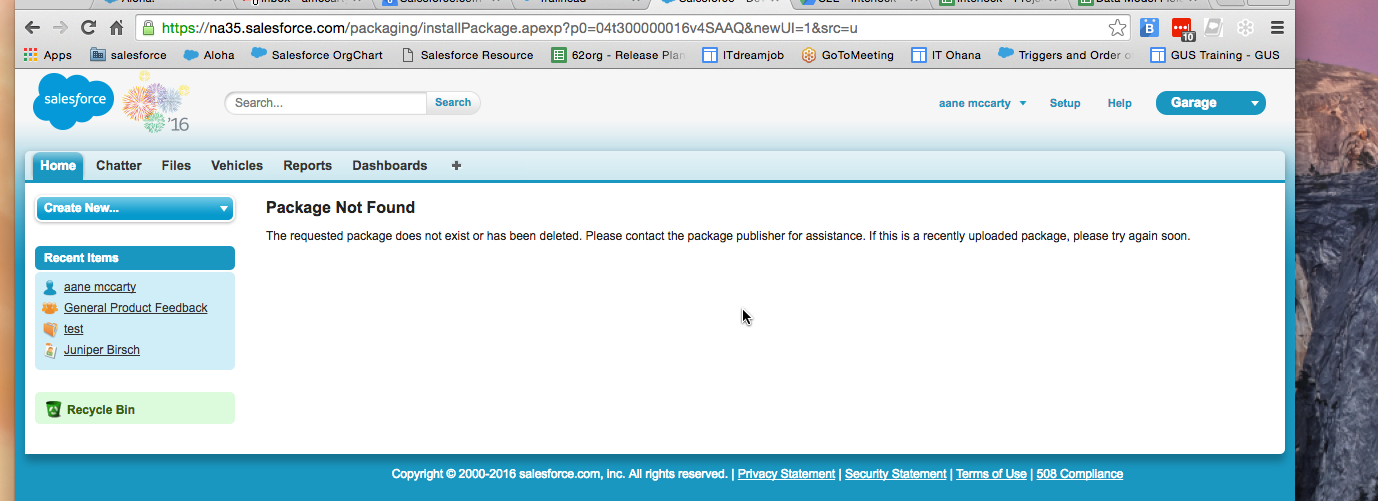Click the plus All Tabs icon
This screenshot has height=501, width=1378.
click(456, 166)
